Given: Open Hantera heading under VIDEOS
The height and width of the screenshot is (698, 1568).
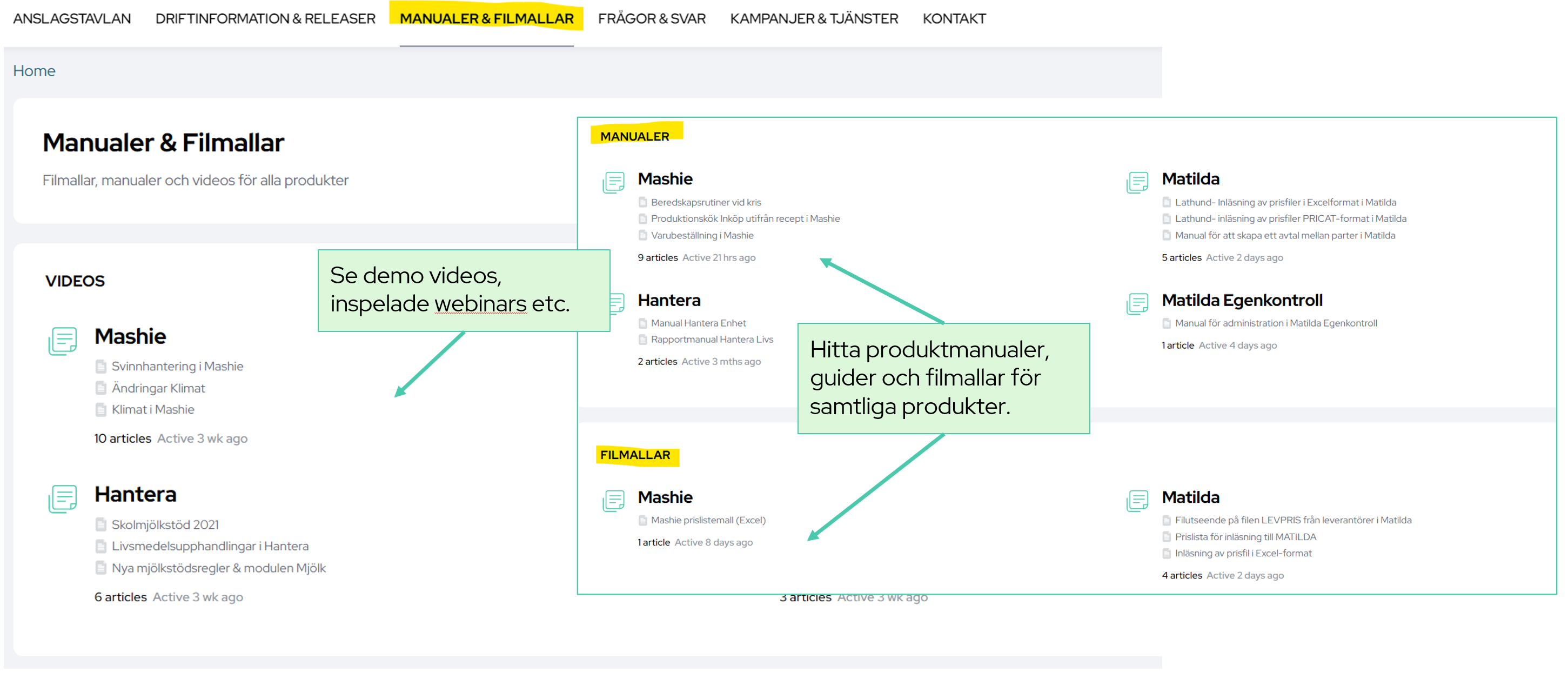Looking at the screenshot, I should [135, 494].
